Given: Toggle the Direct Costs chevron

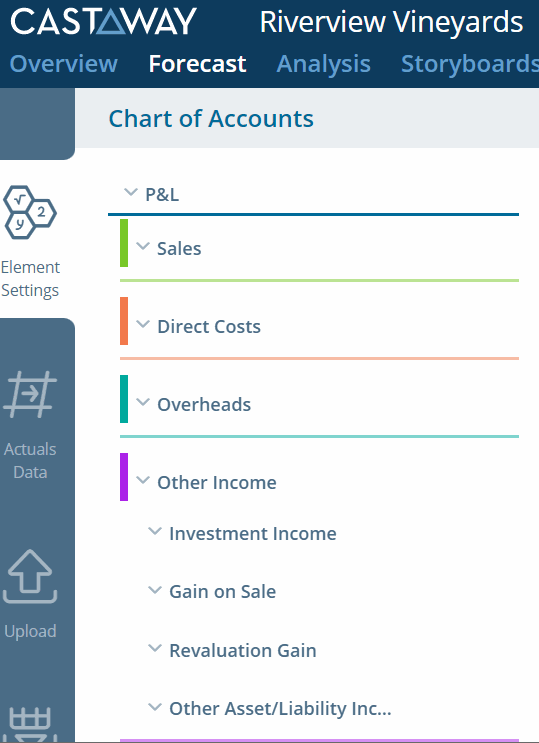Looking at the screenshot, I should tap(143, 324).
